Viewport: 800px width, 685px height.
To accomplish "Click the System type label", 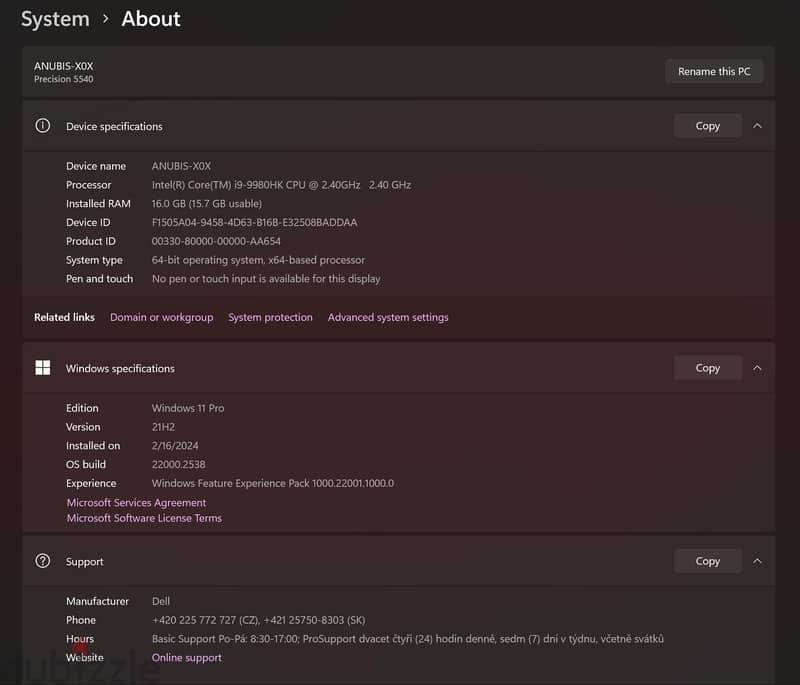I will 94,260.
